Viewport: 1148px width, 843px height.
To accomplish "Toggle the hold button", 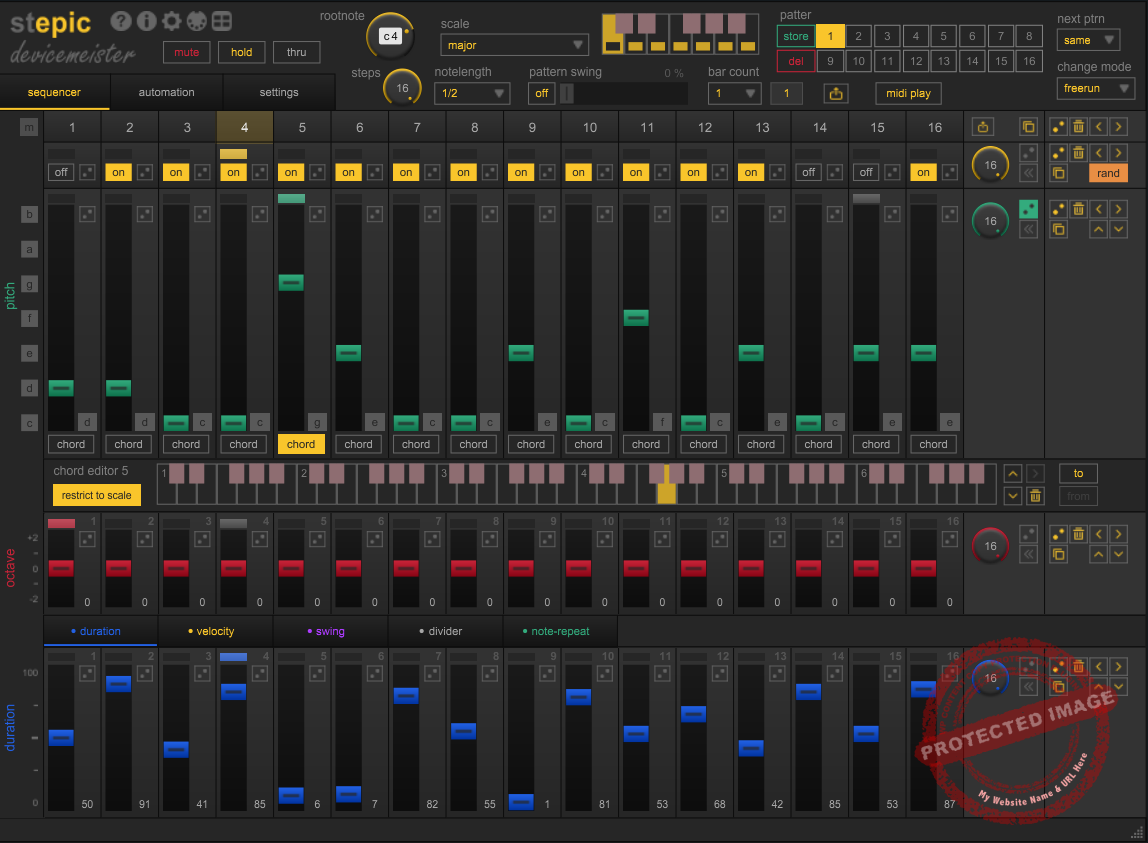I will (x=242, y=52).
